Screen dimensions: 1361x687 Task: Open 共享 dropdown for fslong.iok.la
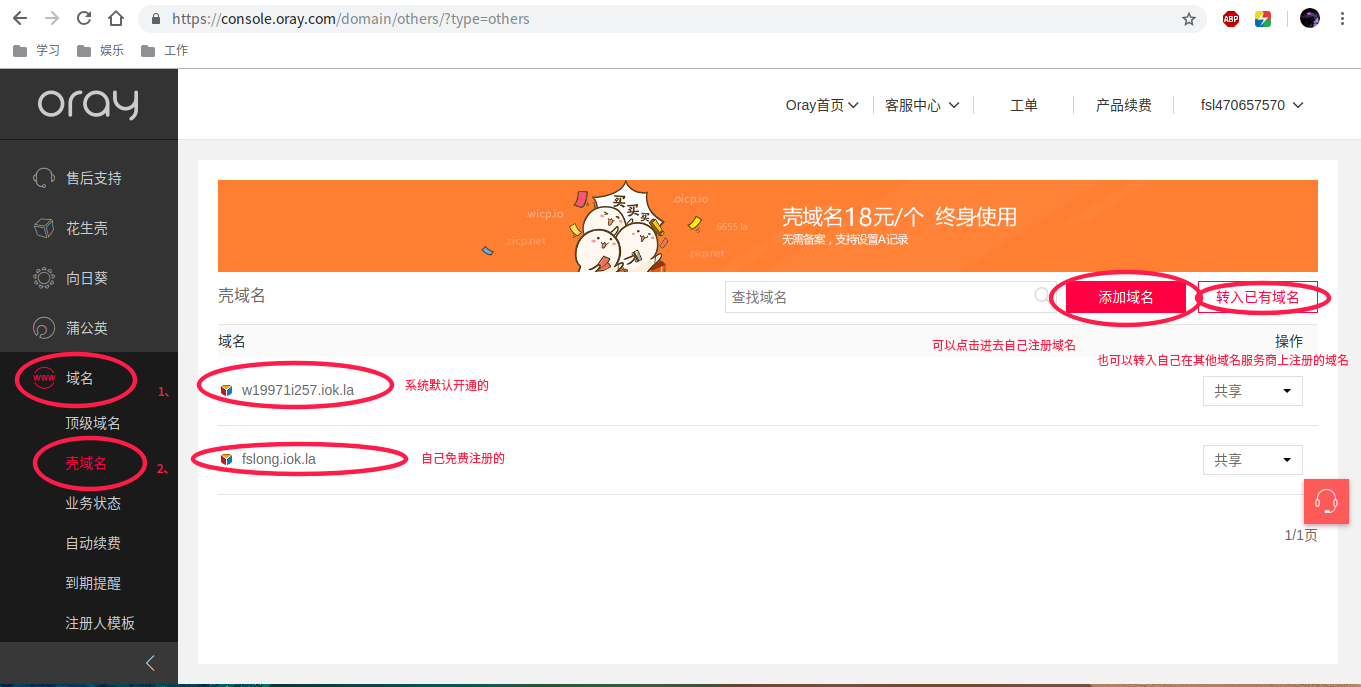pyautogui.click(x=1252, y=460)
